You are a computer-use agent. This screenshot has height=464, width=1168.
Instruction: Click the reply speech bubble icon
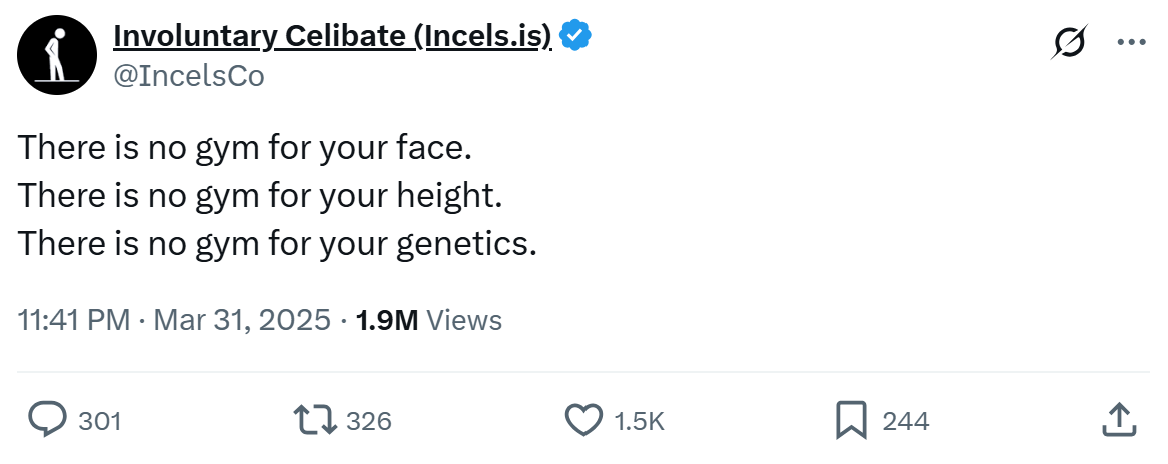tap(47, 419)
